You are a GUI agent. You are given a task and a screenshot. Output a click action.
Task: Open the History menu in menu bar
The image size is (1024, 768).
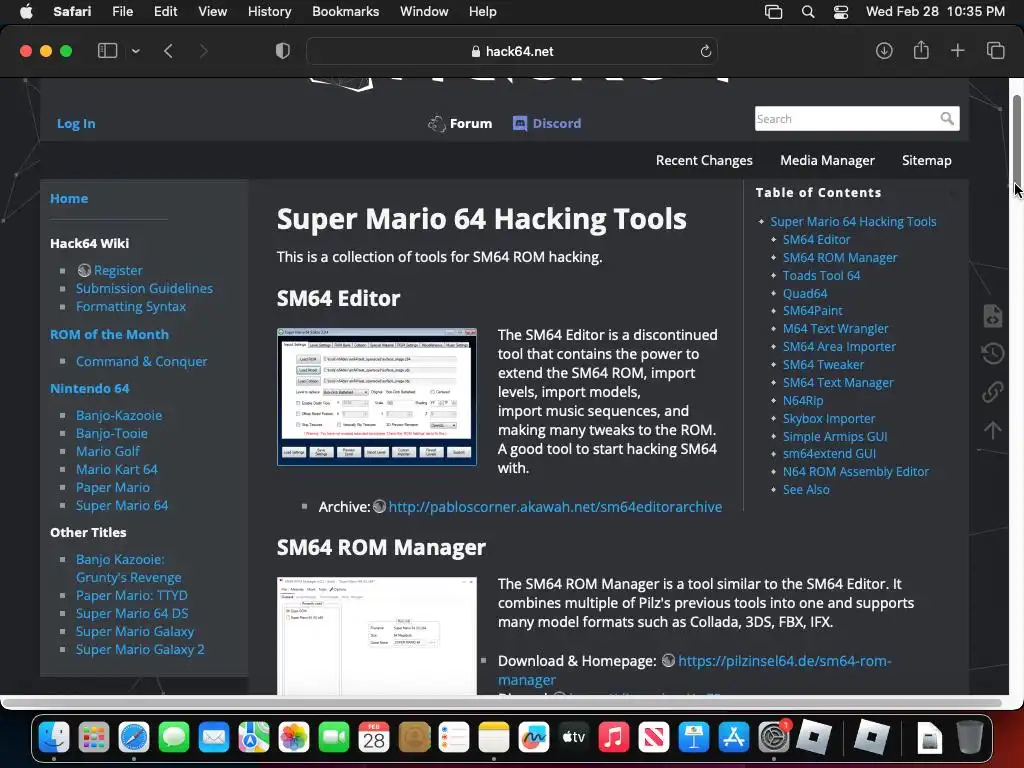[x=269, y=12]
